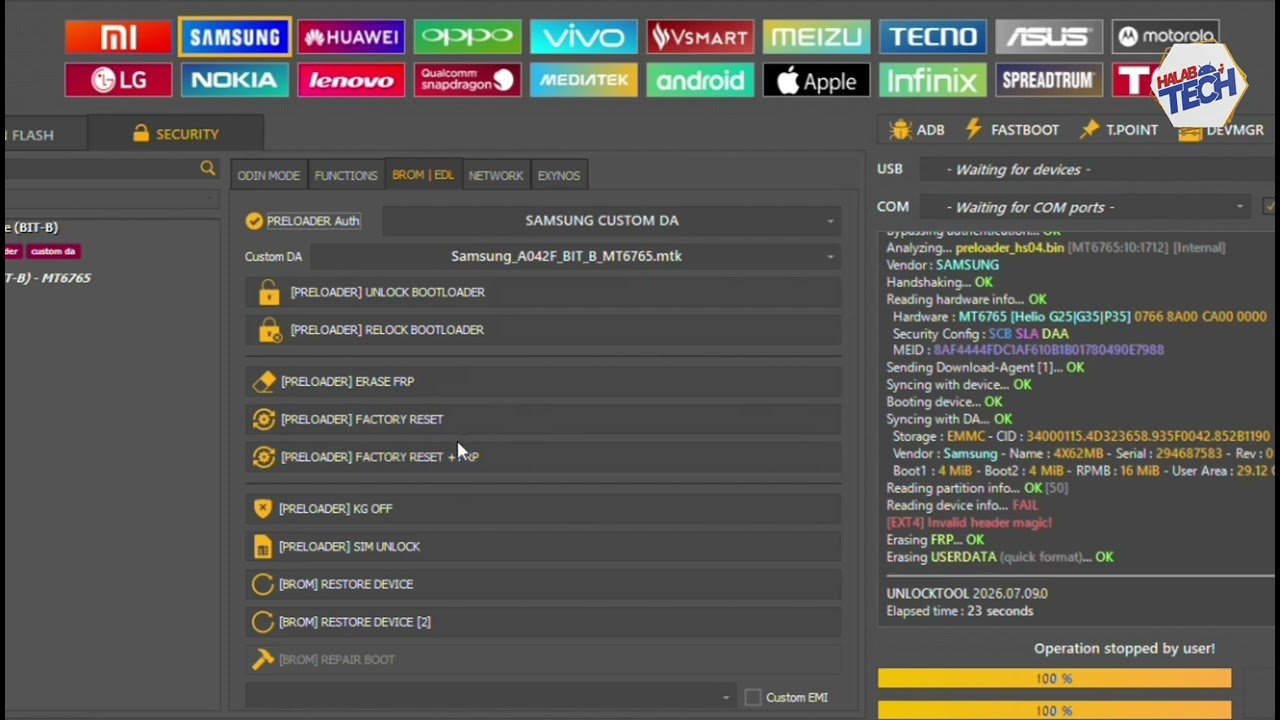Start Preloader Factory Reset
Image resolution: width=1280 pixels, height=720 pixels.
[x=543, y=420]
